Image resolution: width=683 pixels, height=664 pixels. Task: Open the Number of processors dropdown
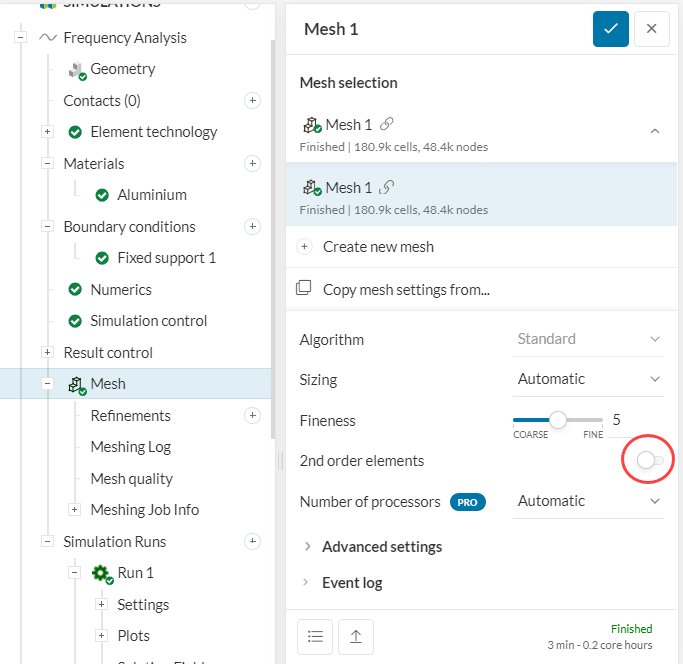point(588,501)
